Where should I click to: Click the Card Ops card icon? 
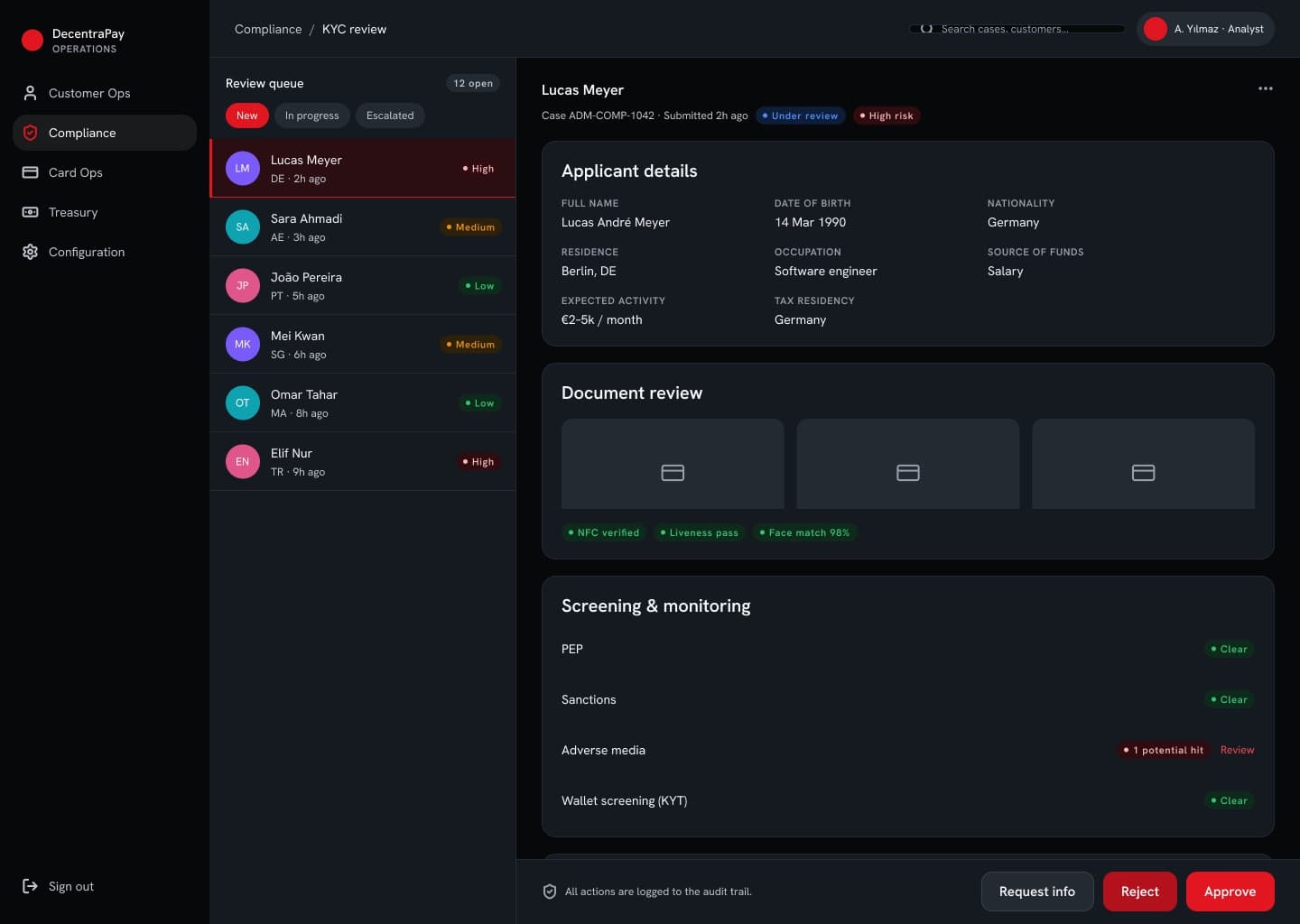pos(30,172)
